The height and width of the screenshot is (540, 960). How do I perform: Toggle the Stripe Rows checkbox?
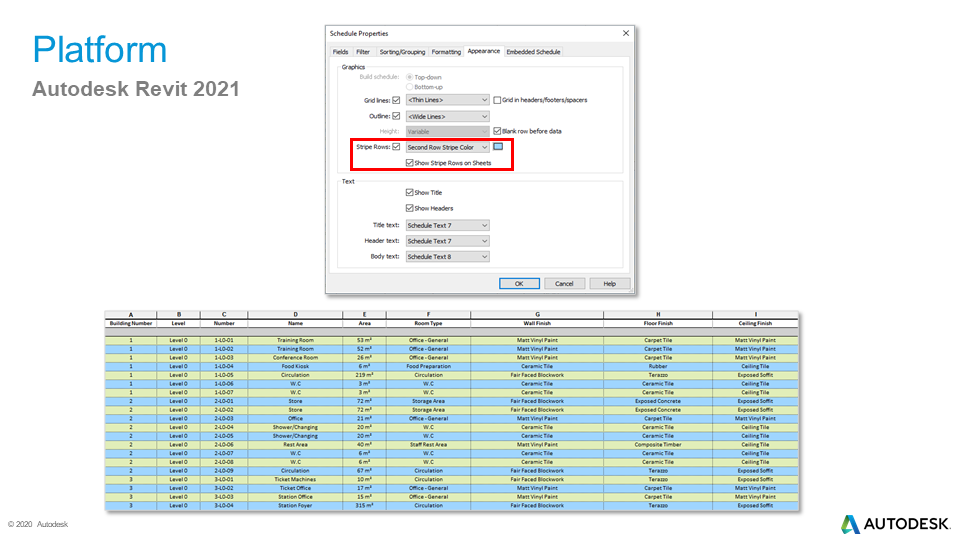(396, 147)
